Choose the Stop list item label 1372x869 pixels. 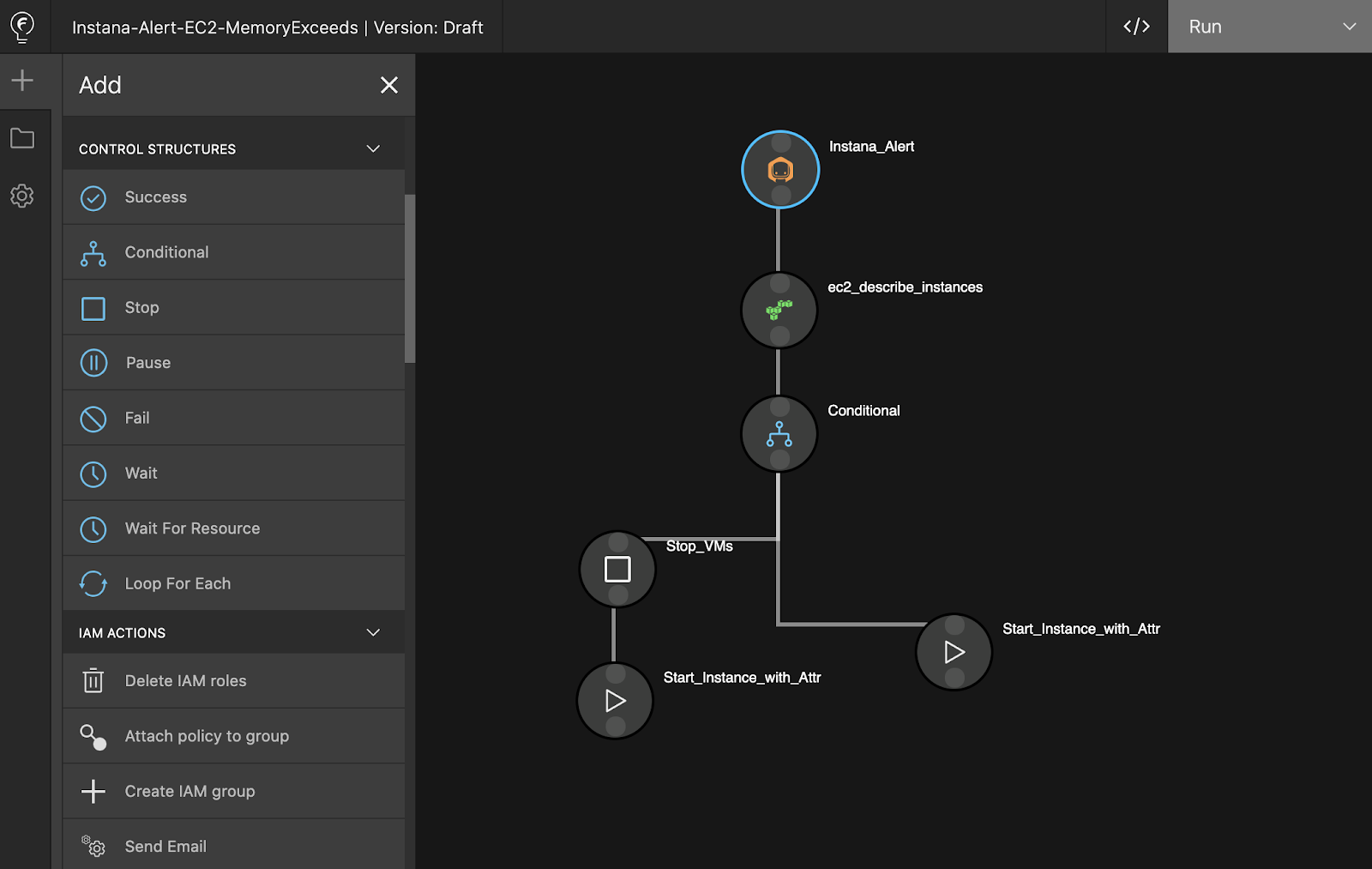pyautogui.click(x=142, y=307)
